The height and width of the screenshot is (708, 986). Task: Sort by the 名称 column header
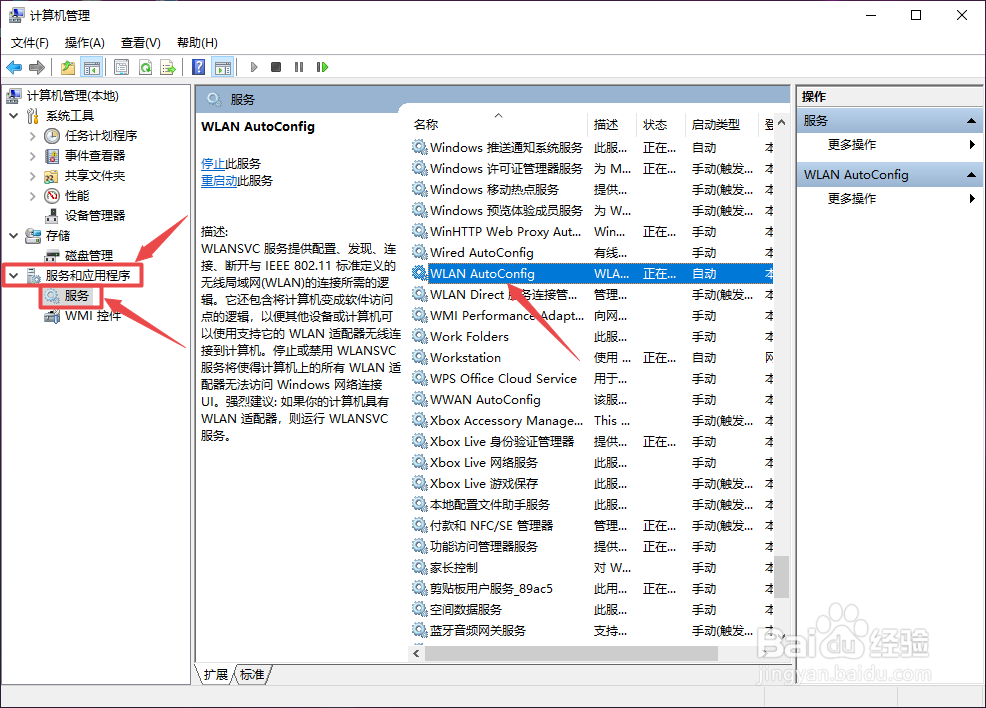(498, 124)
